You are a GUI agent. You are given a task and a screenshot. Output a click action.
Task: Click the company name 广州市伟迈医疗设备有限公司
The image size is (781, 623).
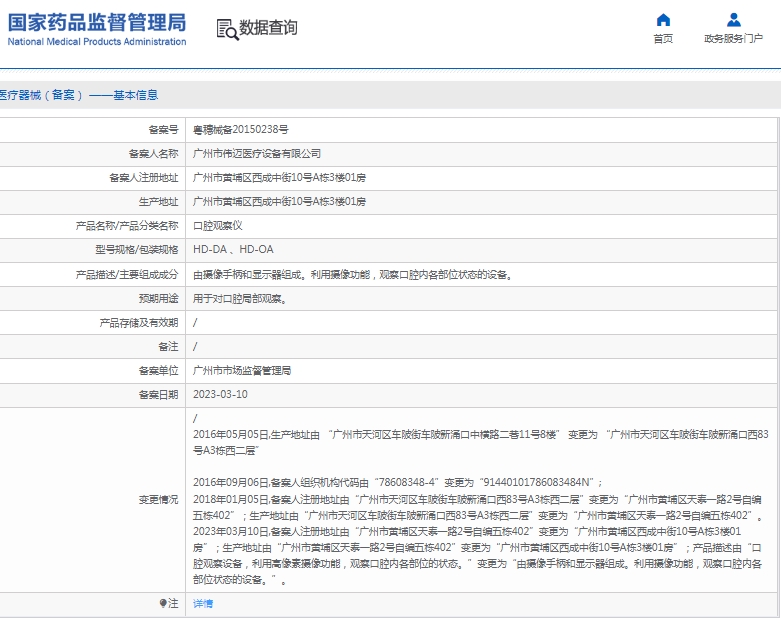(257, 154)
